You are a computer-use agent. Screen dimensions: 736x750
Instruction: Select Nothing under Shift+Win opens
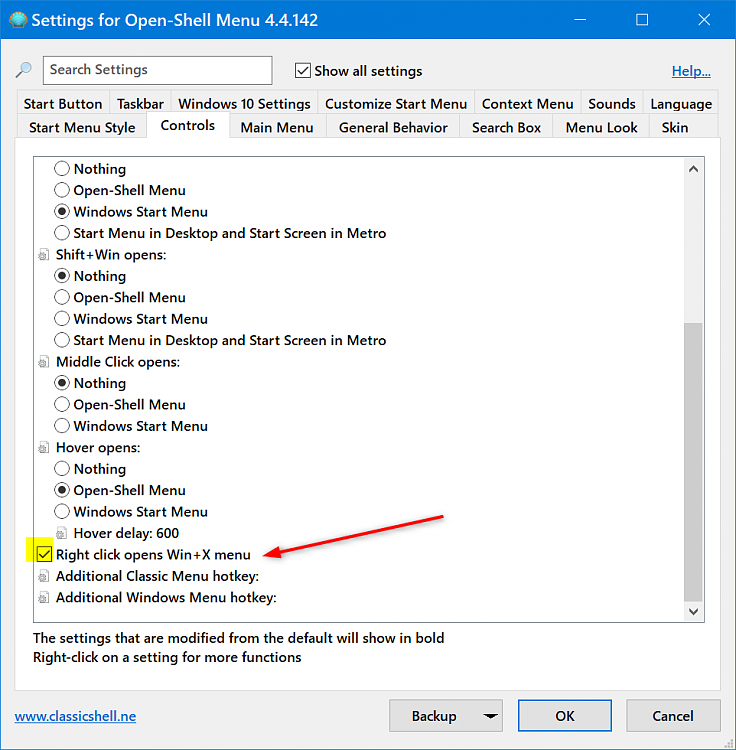(62, 276)
